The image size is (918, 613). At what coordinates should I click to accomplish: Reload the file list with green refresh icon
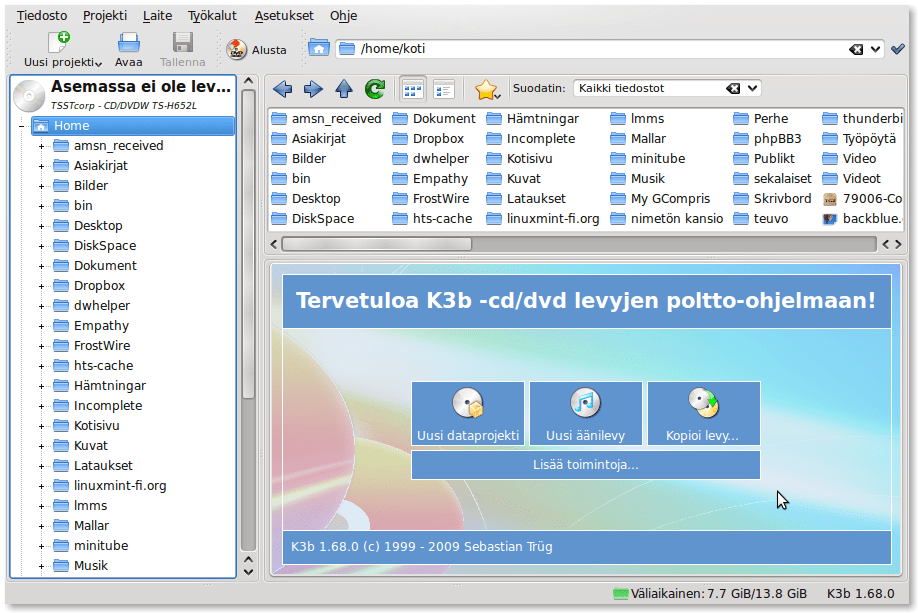[x=375, y=89]
